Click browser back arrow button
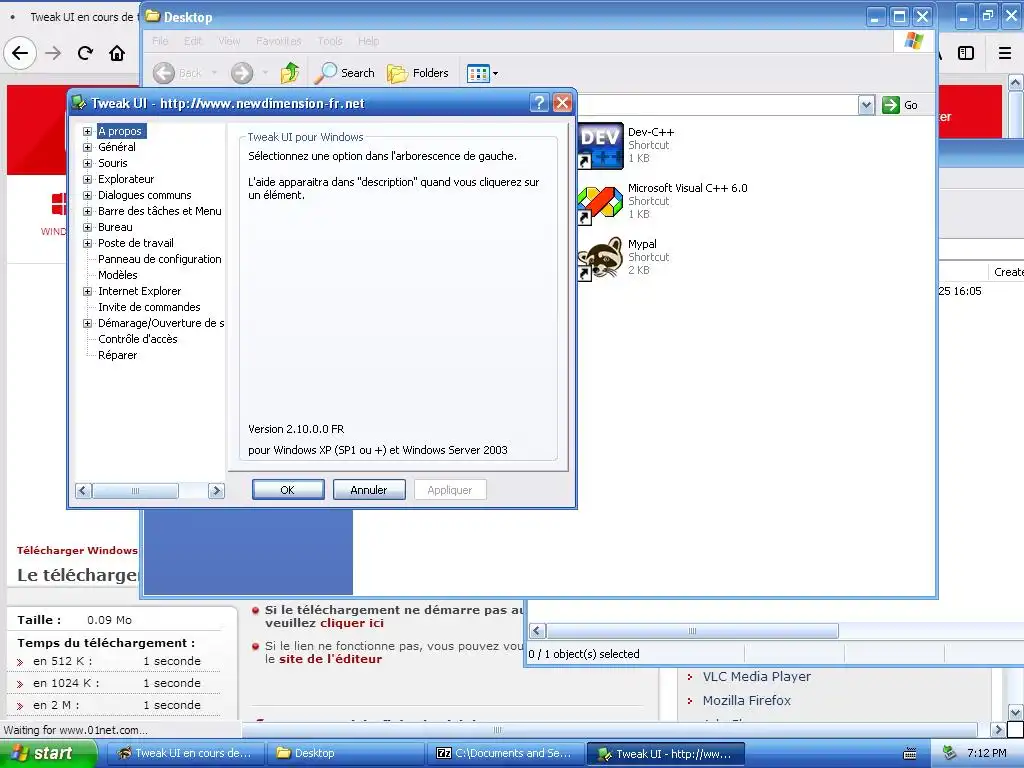Screen dimensions: 1024x768 [20, 53]
